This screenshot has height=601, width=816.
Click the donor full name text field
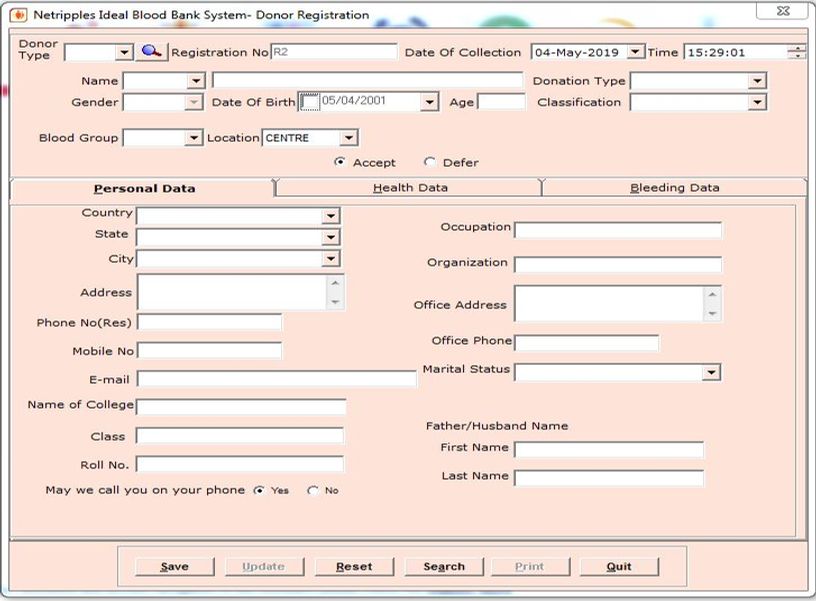coord(367,81)
